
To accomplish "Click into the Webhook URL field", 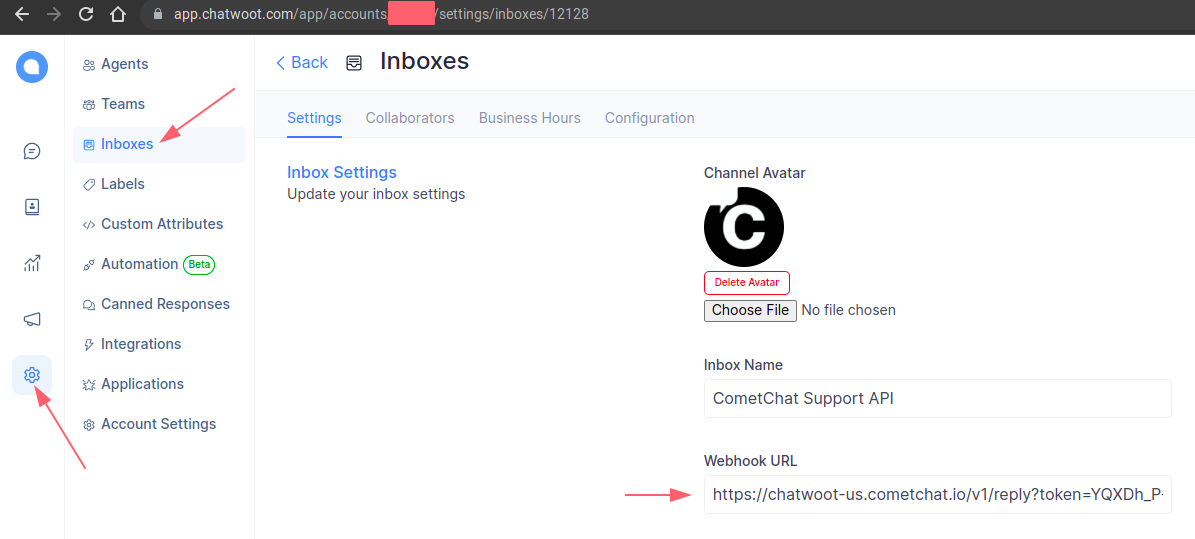I will coord(937,494).
